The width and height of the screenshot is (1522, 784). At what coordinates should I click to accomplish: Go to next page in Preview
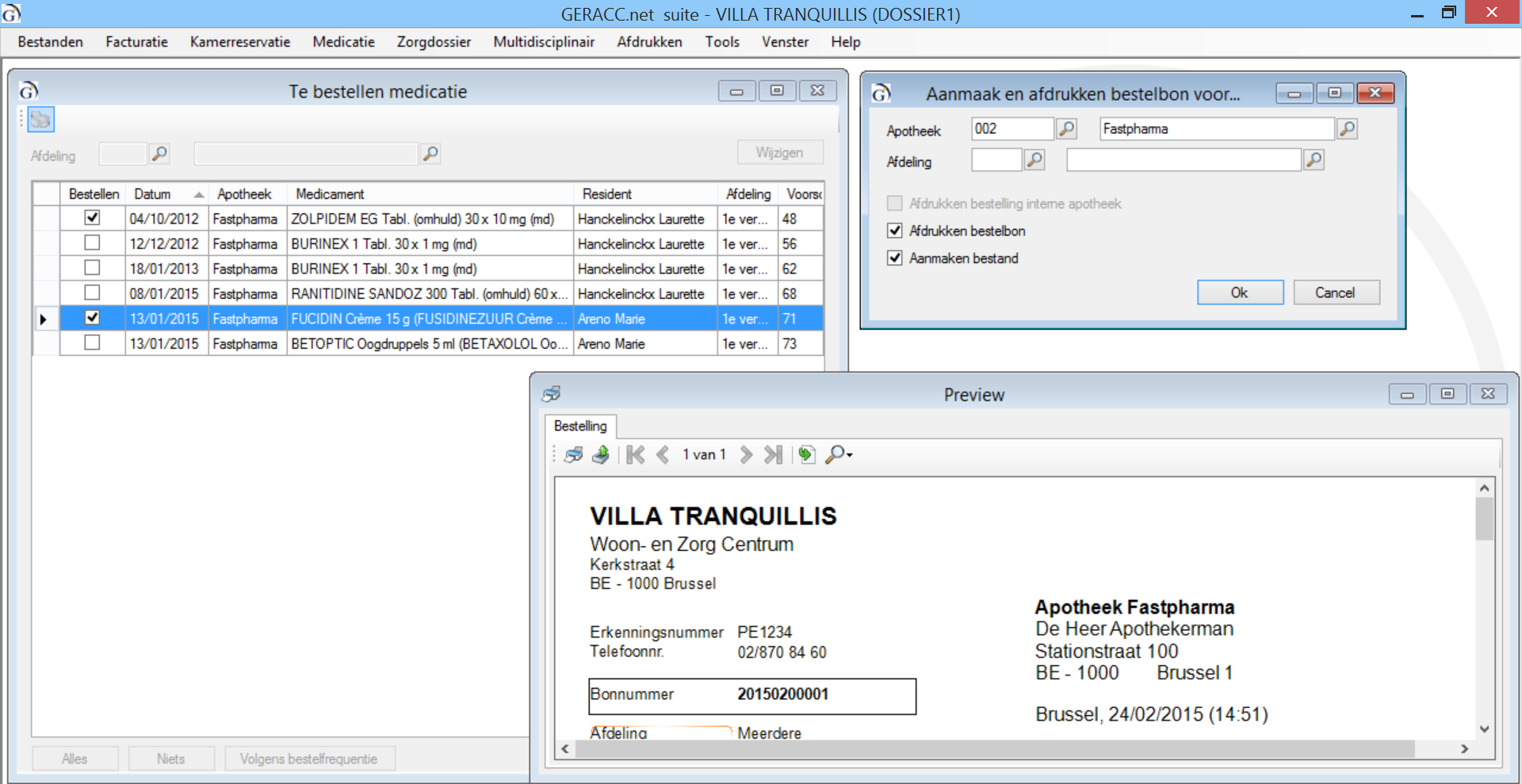pos(746,454)
